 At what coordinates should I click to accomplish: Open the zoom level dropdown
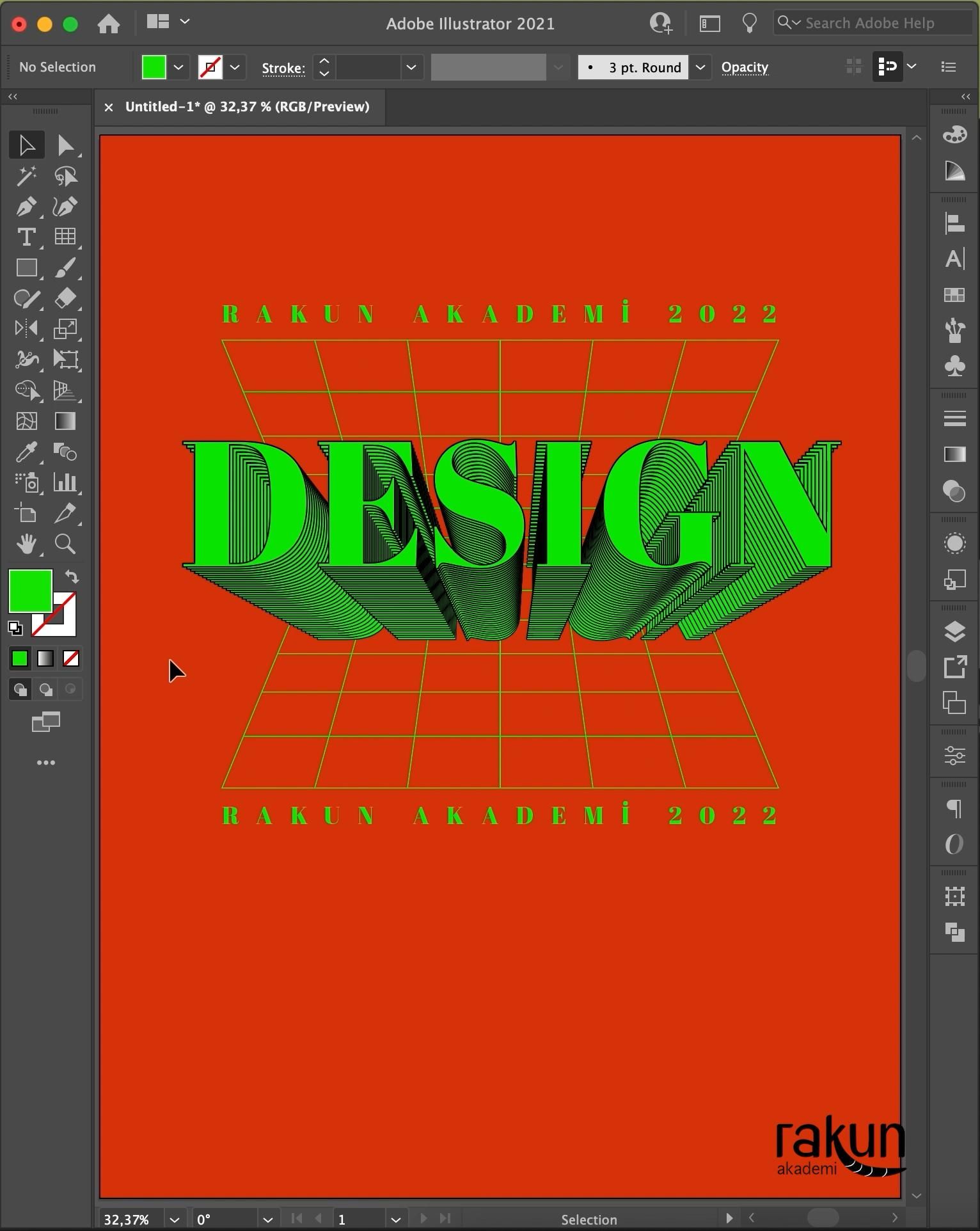tap(174, 1219)
